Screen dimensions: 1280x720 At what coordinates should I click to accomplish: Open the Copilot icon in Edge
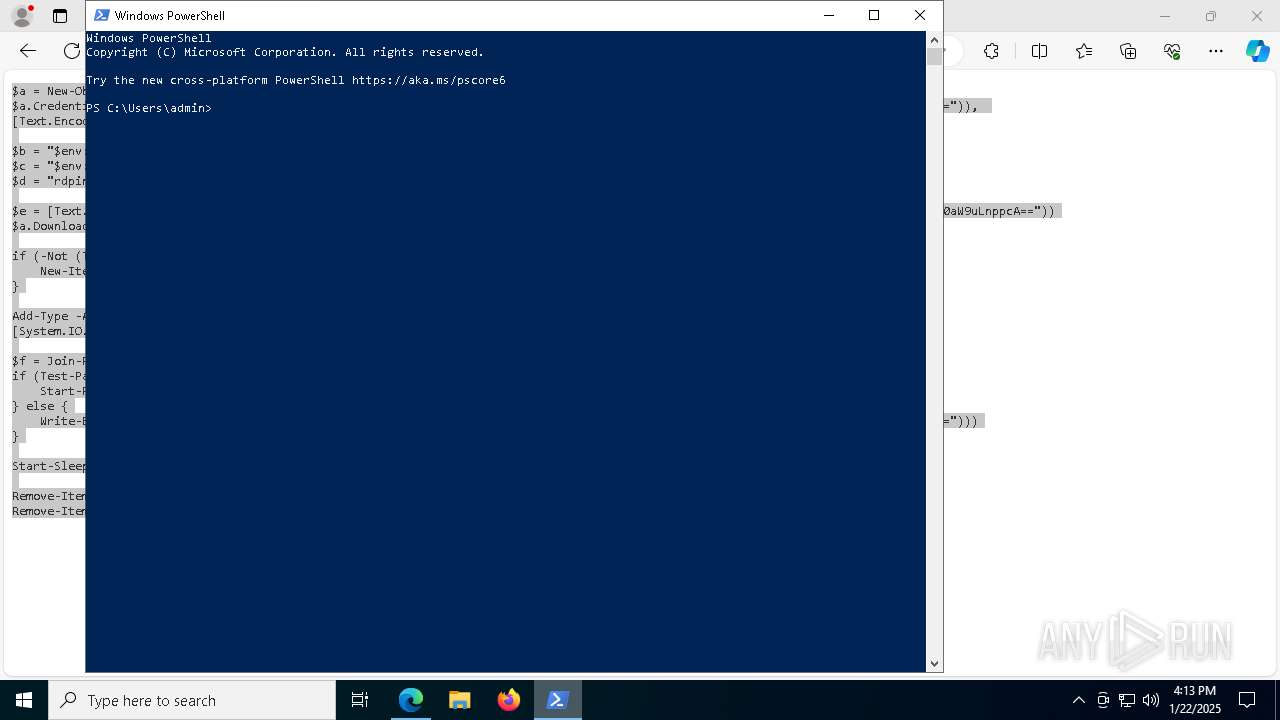(1258, 51)
